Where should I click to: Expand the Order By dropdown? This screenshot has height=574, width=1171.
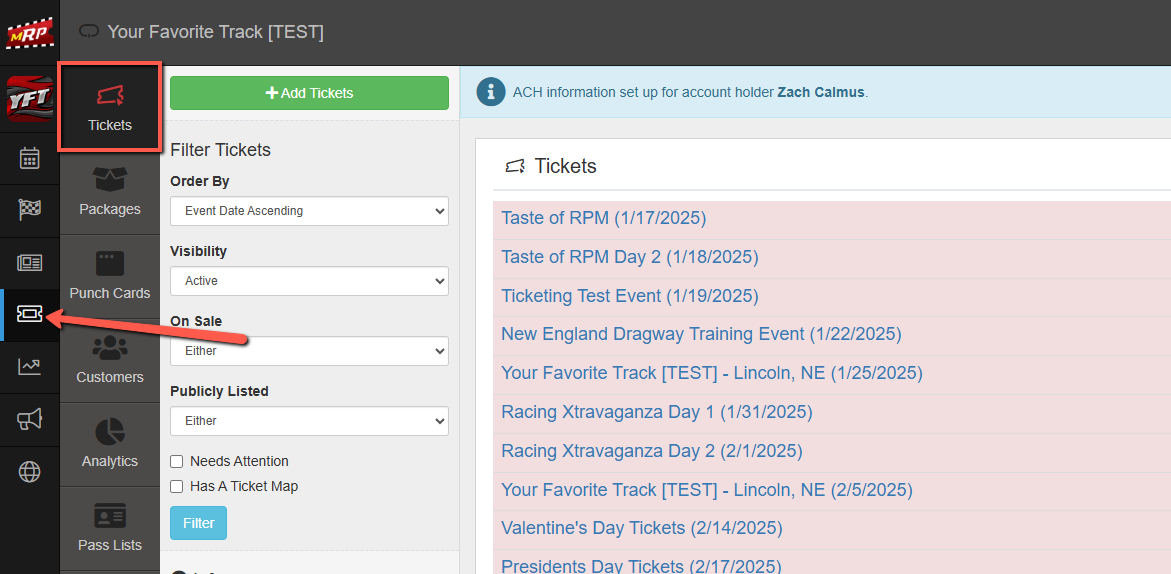pos(309,211)
